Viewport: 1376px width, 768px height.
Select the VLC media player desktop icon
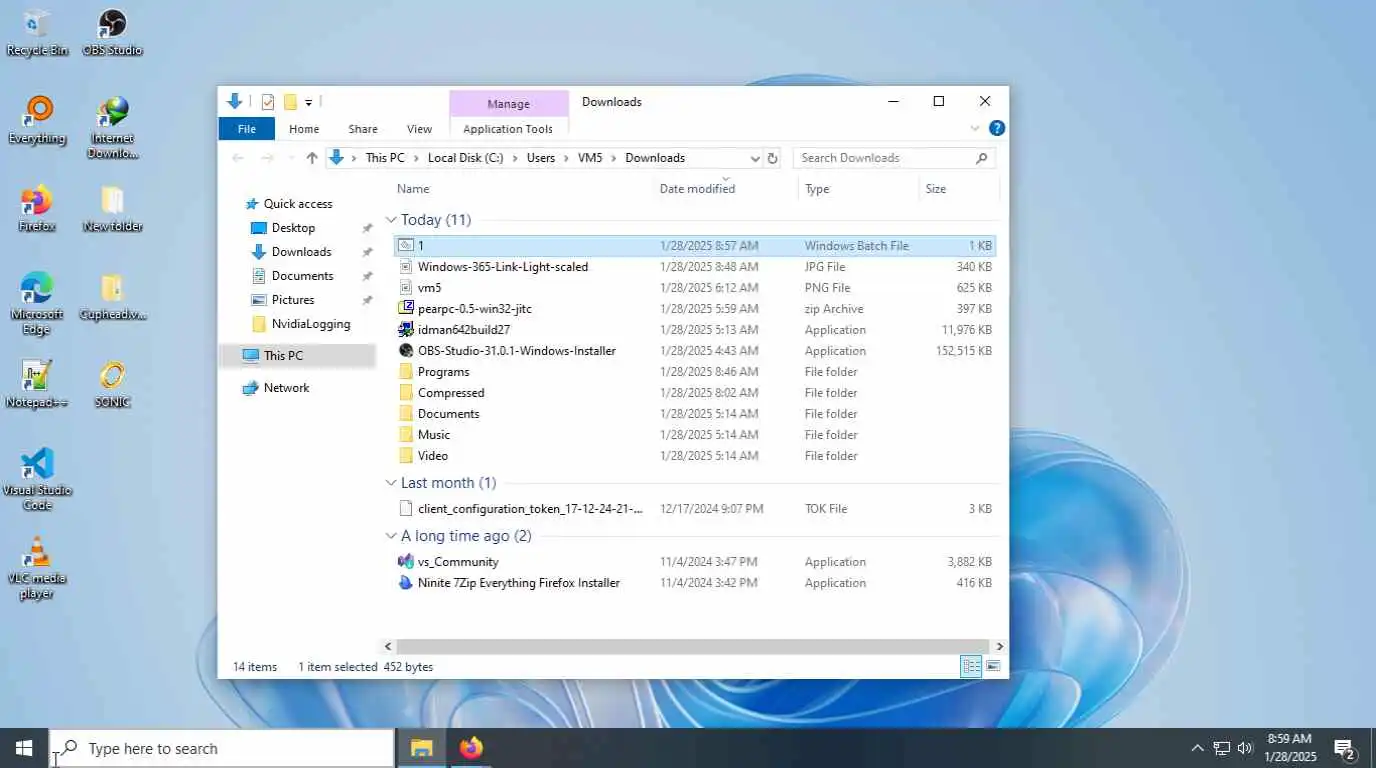(x=37, y=568)
